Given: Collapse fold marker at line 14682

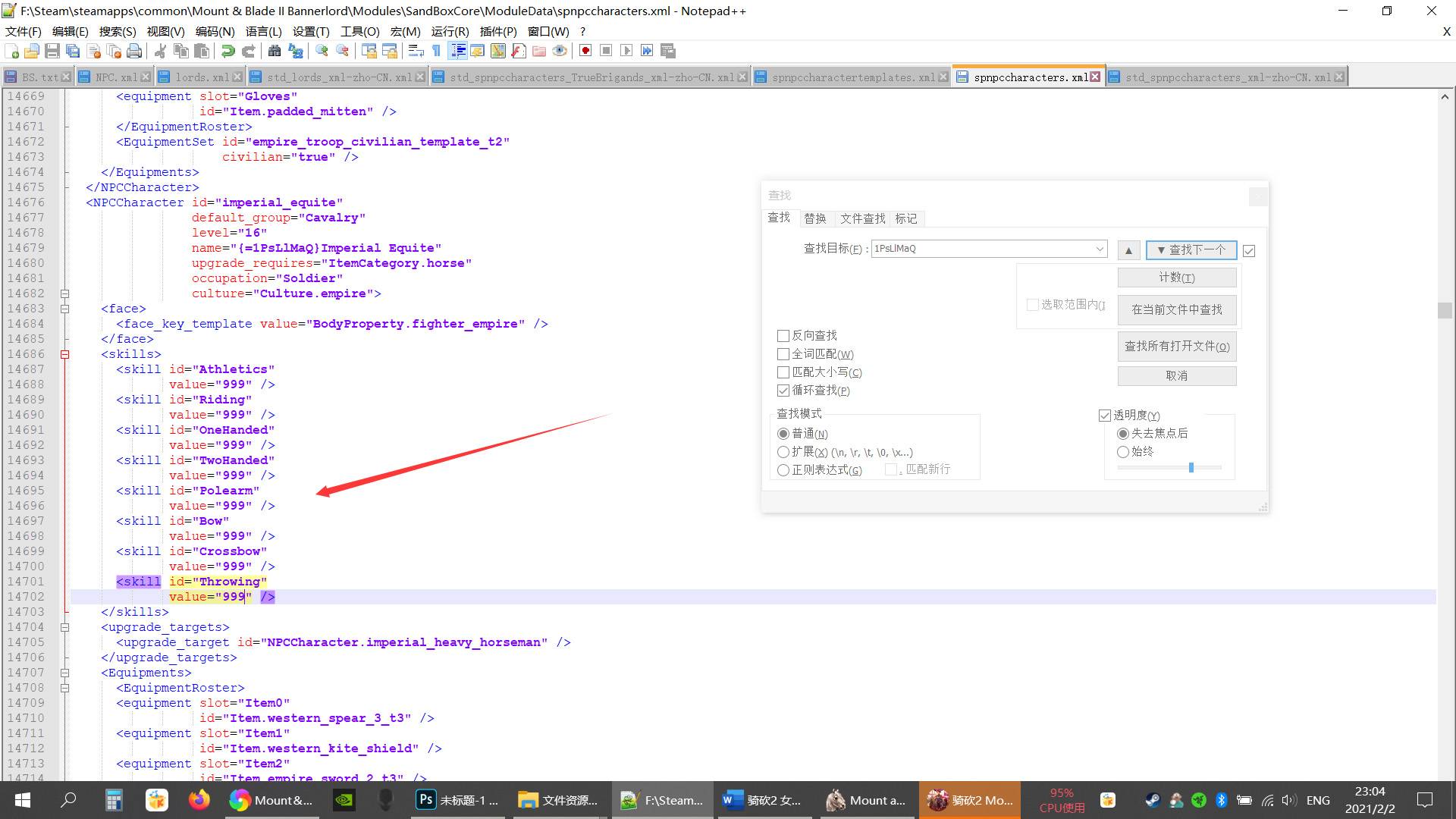Looking at the screenshot, I should 65,293.
